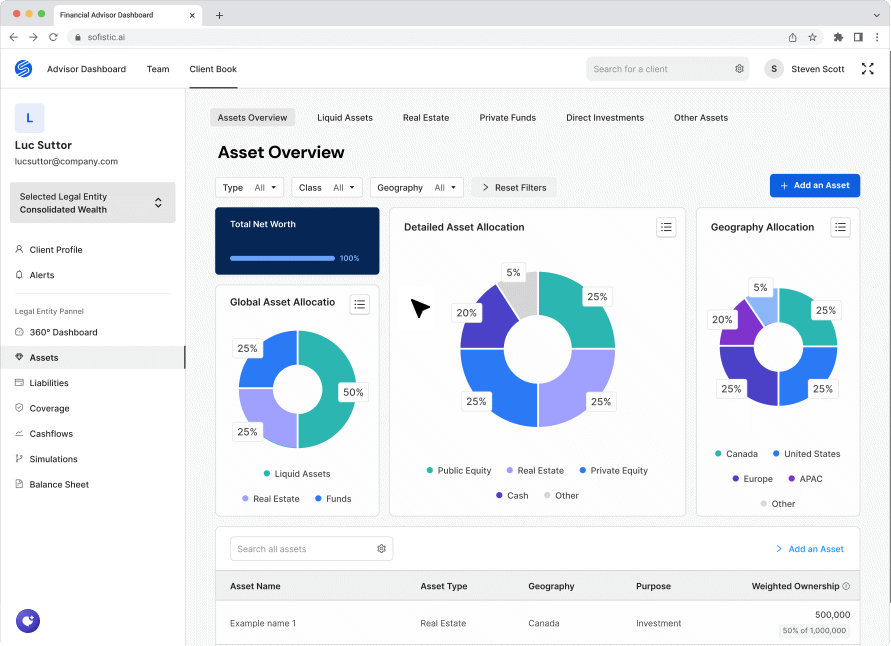This screenshot has width=891, height=646.
Task: Open the chat bubble icon bottom left
Action: click(27, 620)
